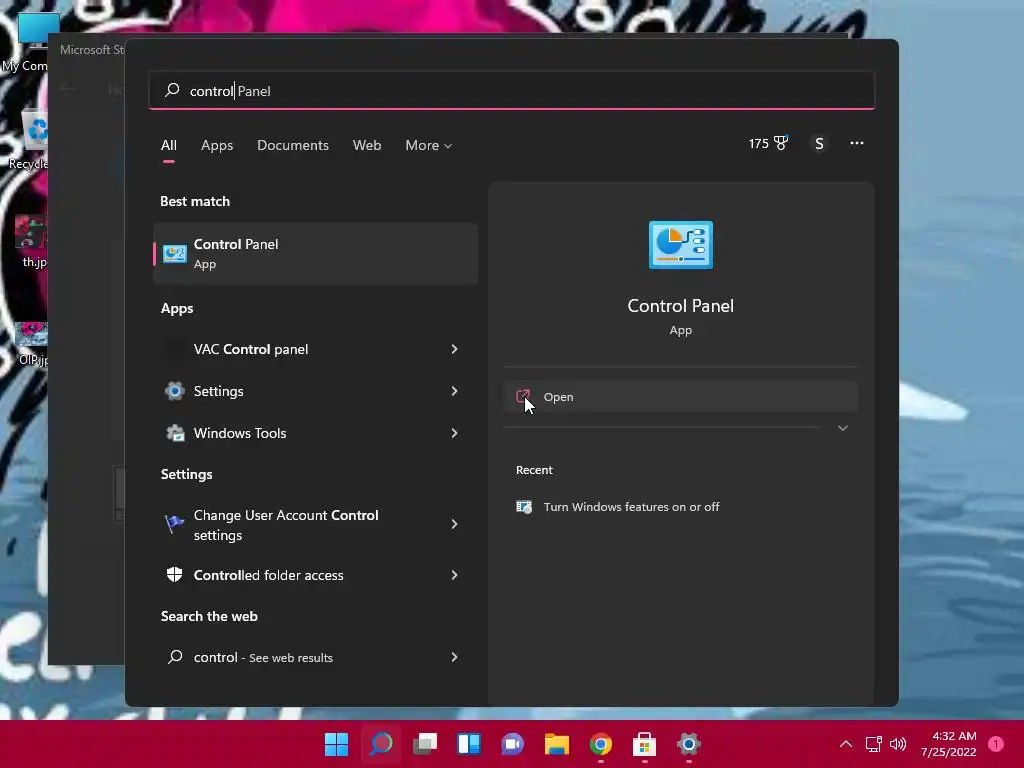
Task: Launch Google Chrome from taskbar
Action: [601, 744]
